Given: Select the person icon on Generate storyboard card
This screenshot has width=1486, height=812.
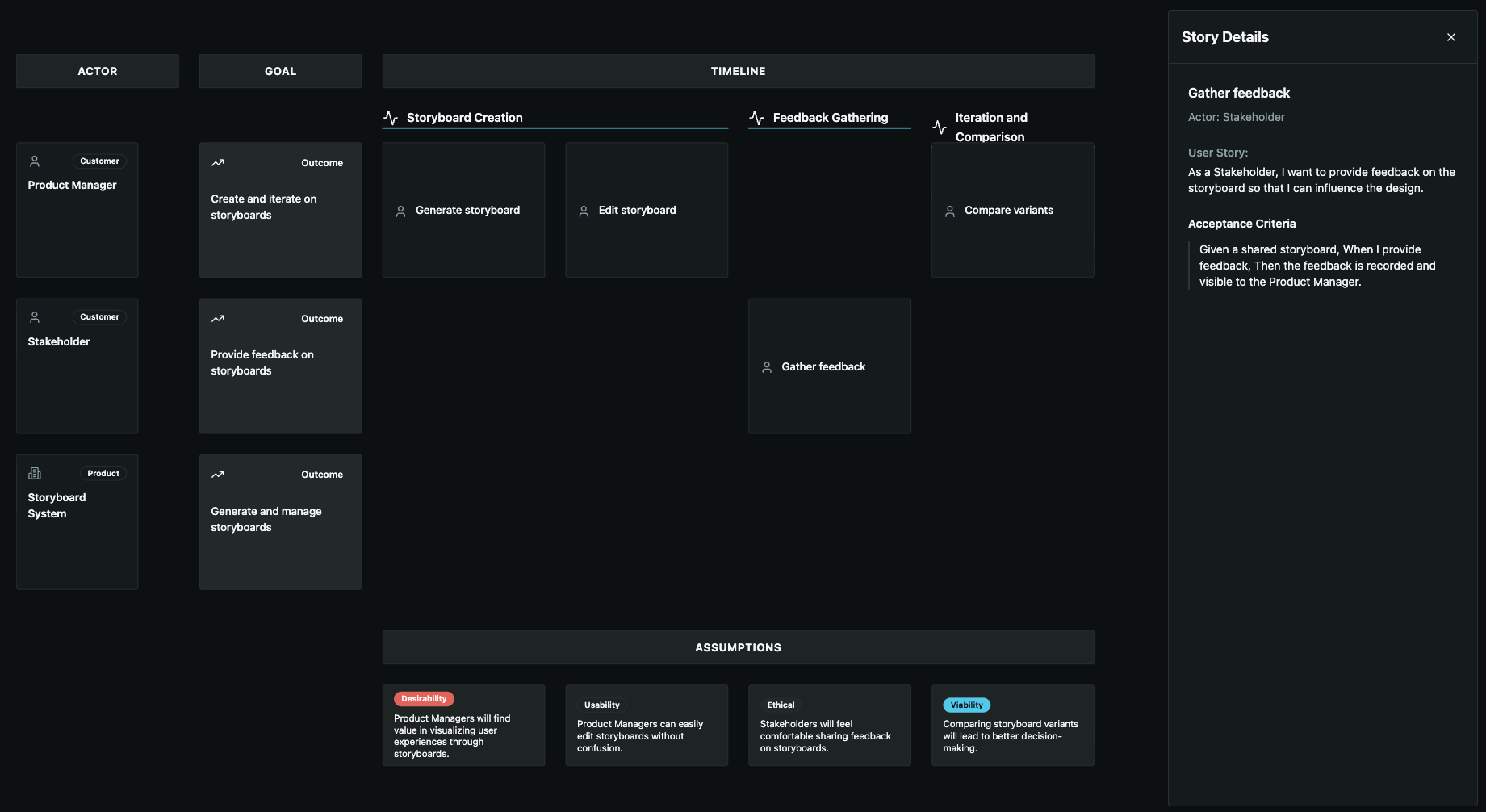Looking at the screenshot, I should [x=400, y=210].
